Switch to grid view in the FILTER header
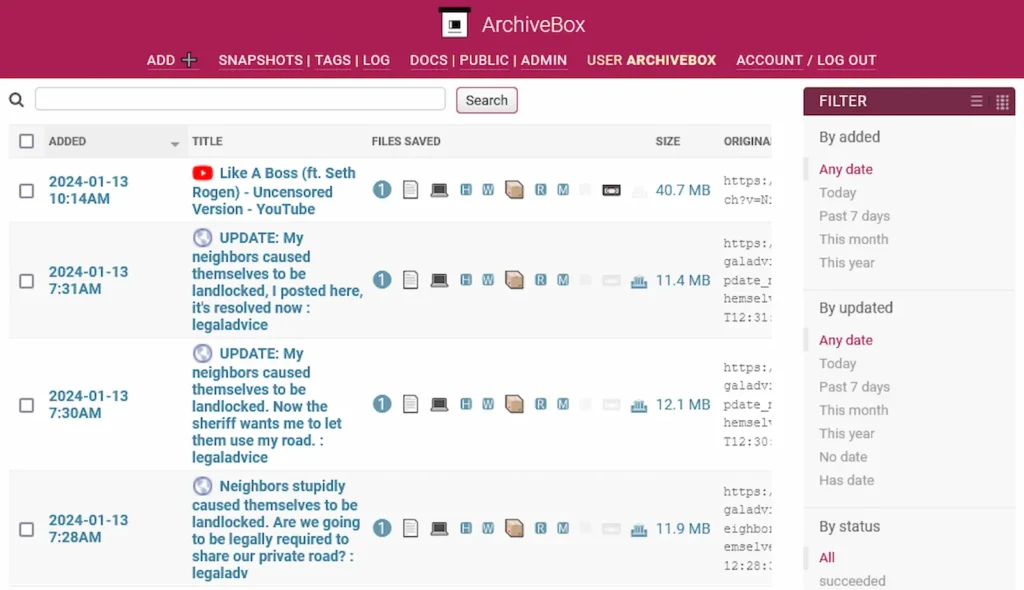The image size is (1024, 590). coord(1001,100)
